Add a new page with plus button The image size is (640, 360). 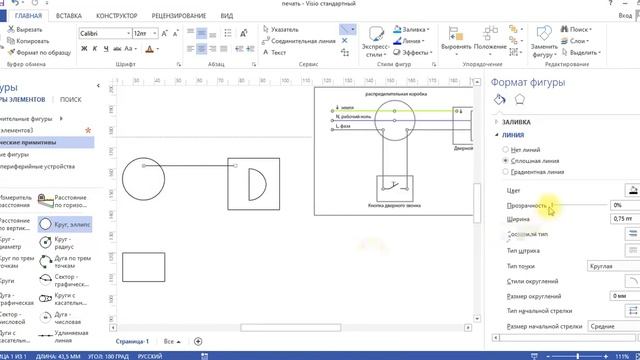click(198, 341)
